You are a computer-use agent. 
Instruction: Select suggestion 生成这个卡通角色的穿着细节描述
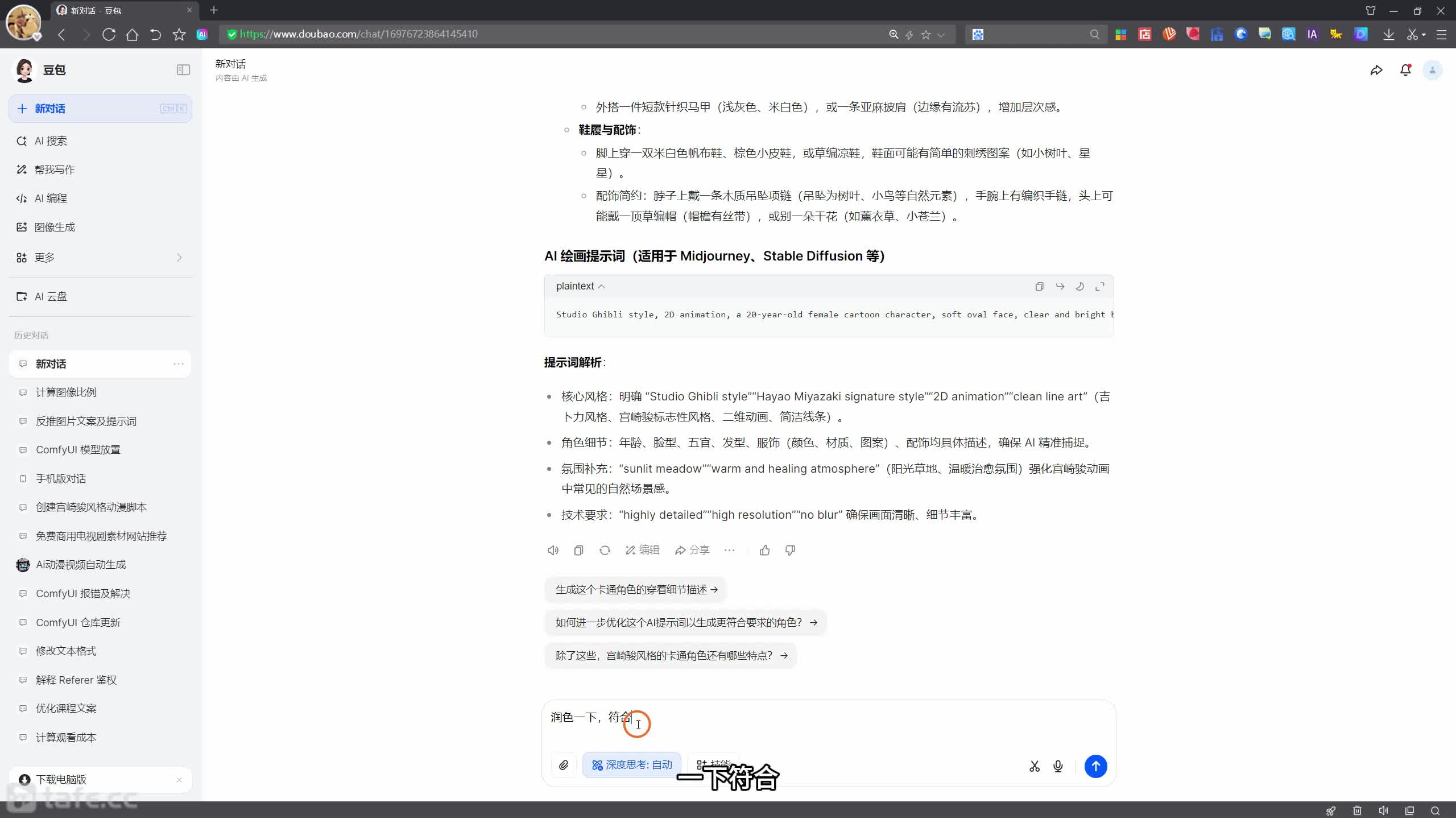tap(636, 590)
